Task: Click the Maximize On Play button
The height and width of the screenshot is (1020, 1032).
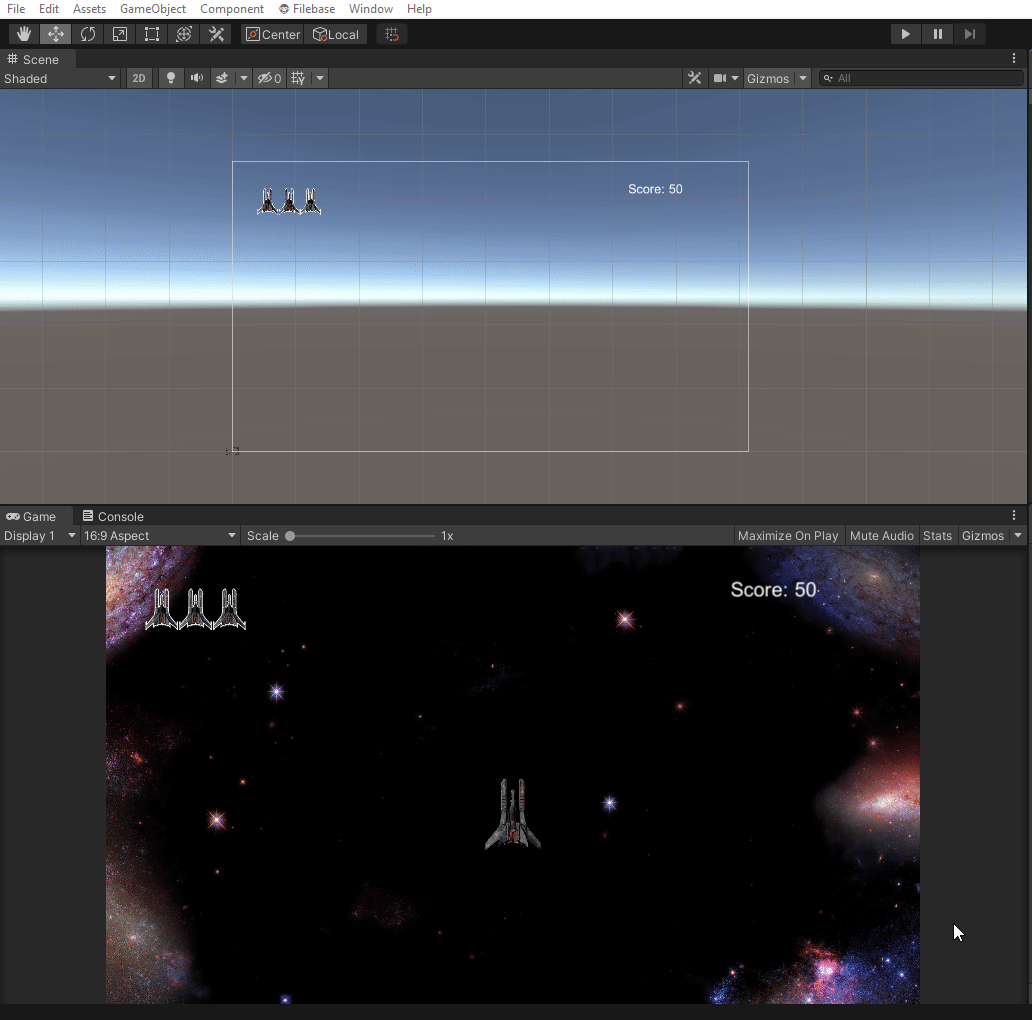Action: click(x=788, y=535)
